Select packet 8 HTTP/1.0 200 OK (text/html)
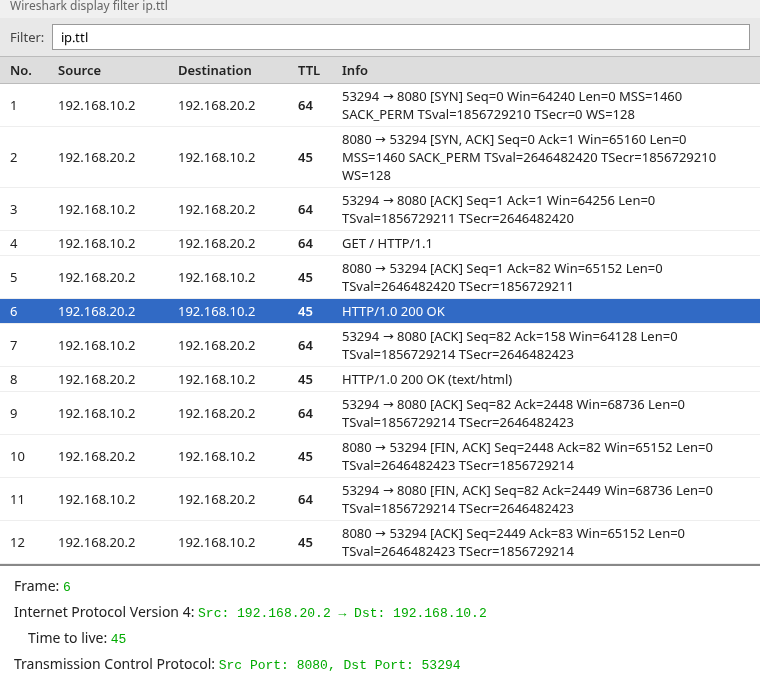The width and height of the screenshot is (760, 685). 380,379
